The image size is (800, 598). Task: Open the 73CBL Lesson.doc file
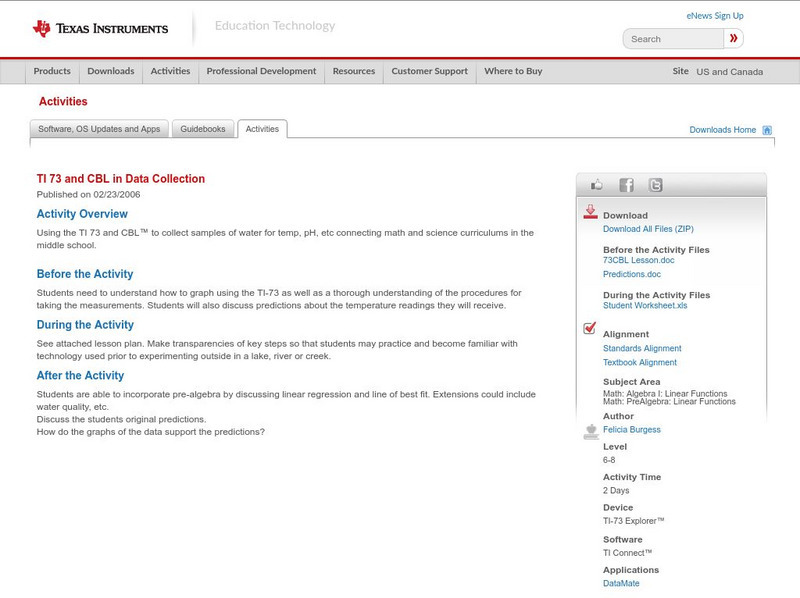638,260
